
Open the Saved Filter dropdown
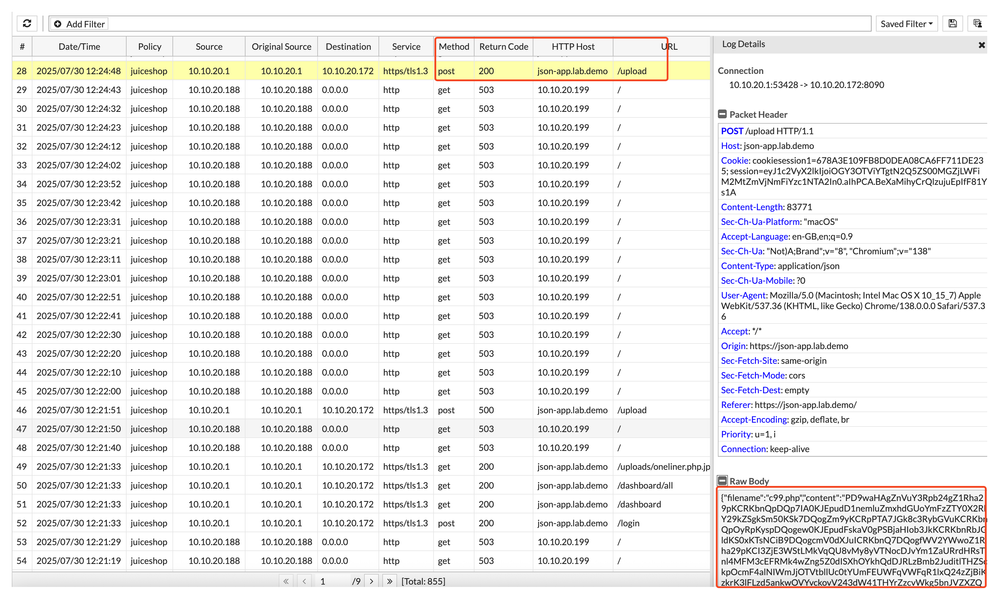coord(907,24)
